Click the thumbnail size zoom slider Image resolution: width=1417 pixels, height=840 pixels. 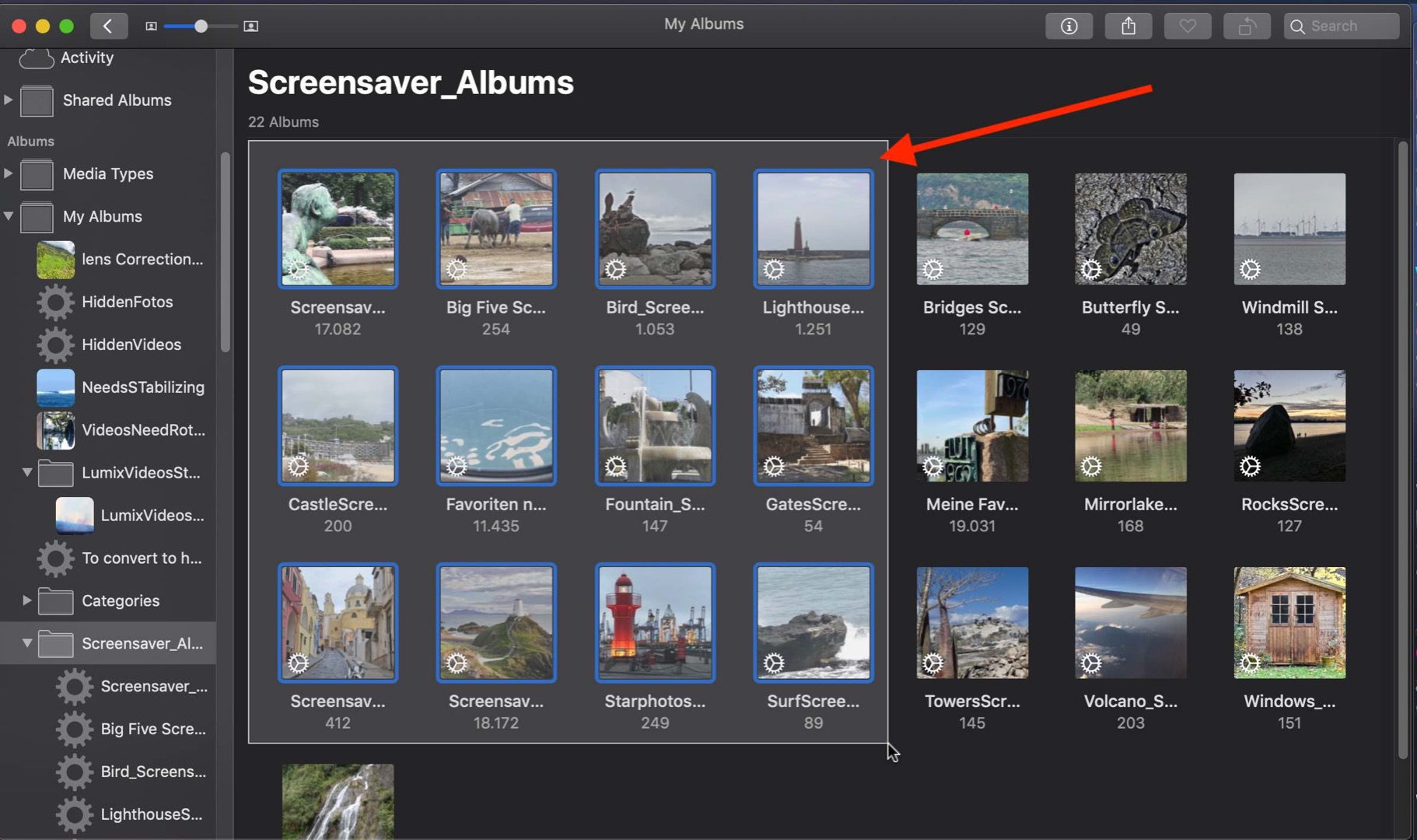[201, 26]
